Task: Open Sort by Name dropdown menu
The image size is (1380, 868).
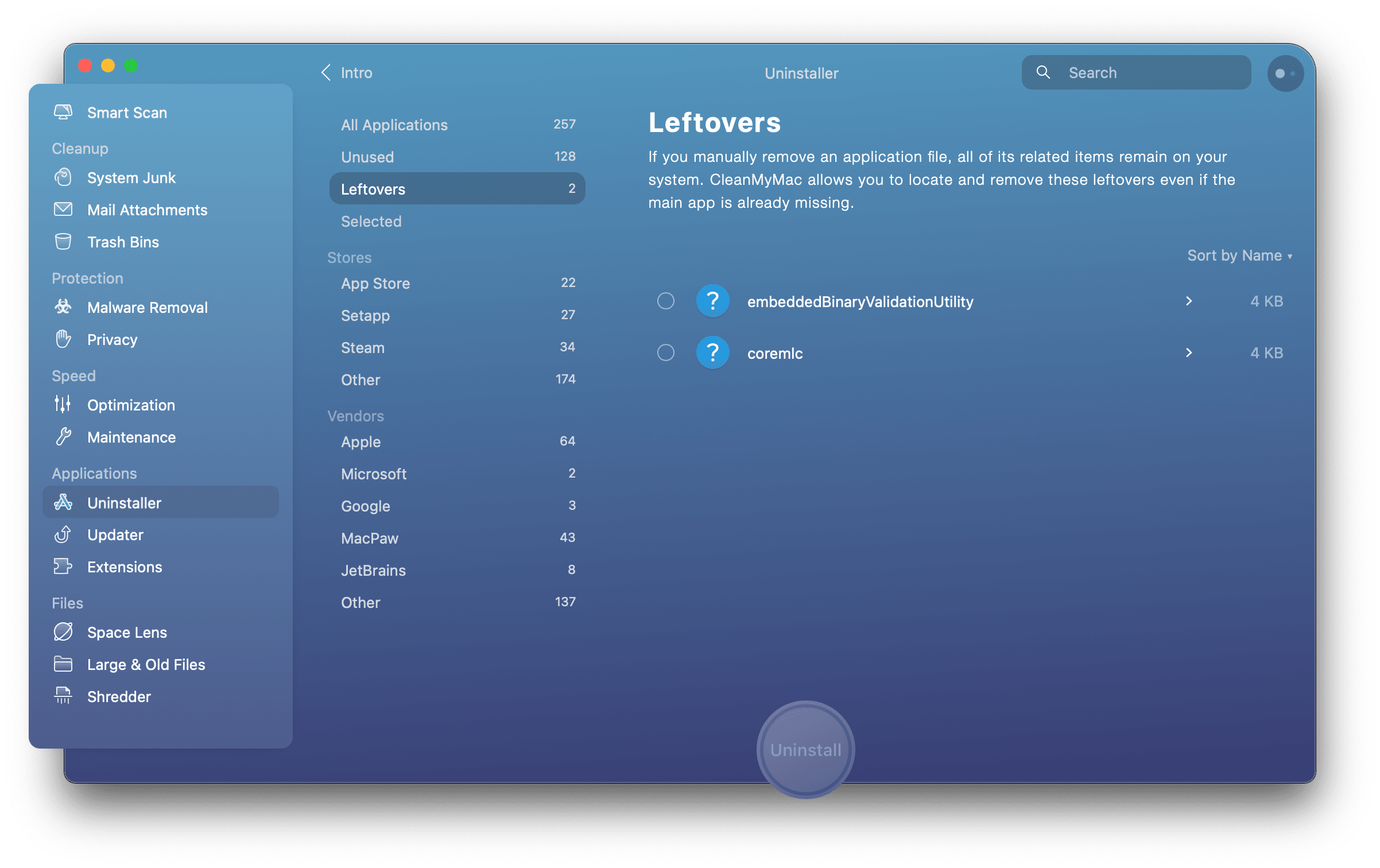Action: point(1237,254)
